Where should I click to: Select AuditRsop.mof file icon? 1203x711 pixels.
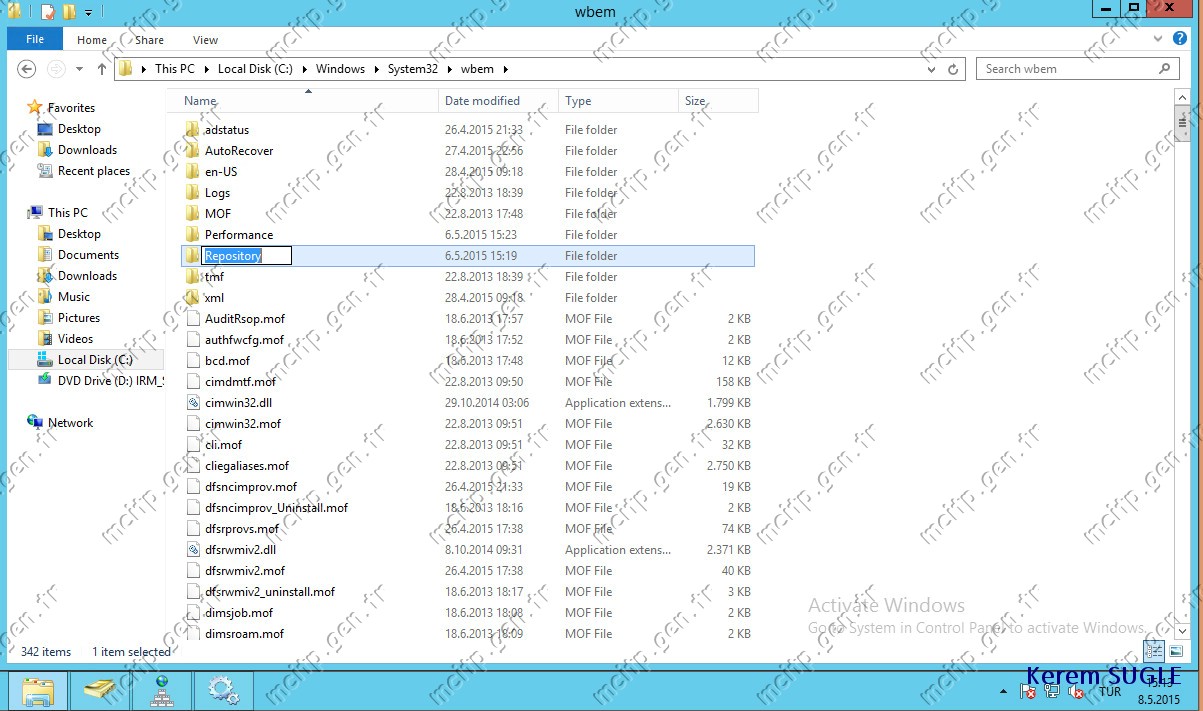coord(193,319)
